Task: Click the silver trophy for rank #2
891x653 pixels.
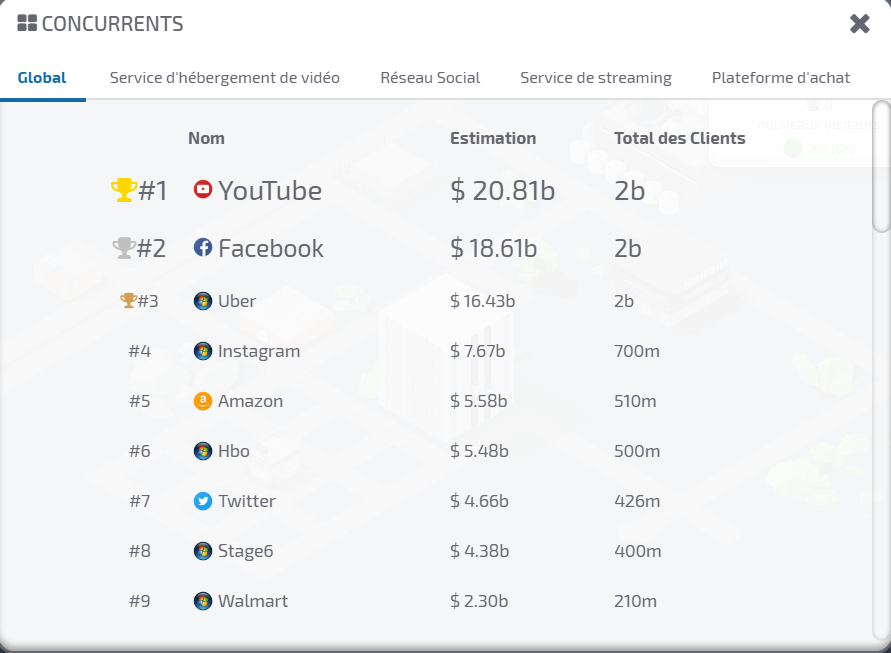Action: point(123,248)
